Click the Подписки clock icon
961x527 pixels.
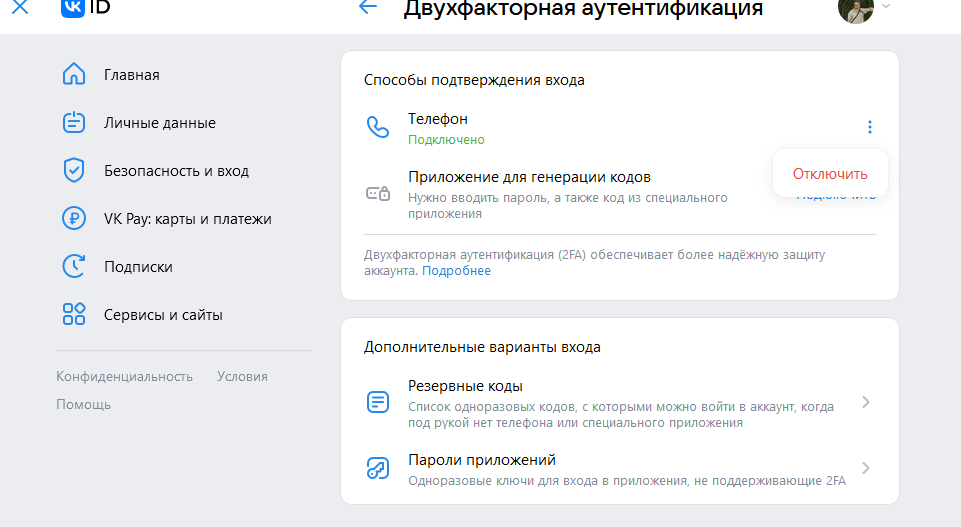tap(74, 267)
